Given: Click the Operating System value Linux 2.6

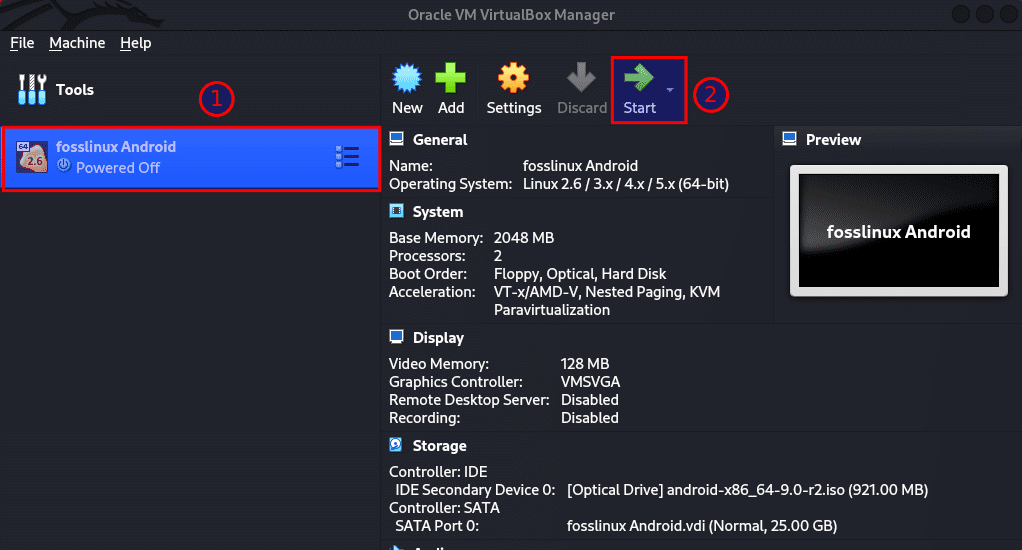Looking at the screenshot, I should 626,184.
